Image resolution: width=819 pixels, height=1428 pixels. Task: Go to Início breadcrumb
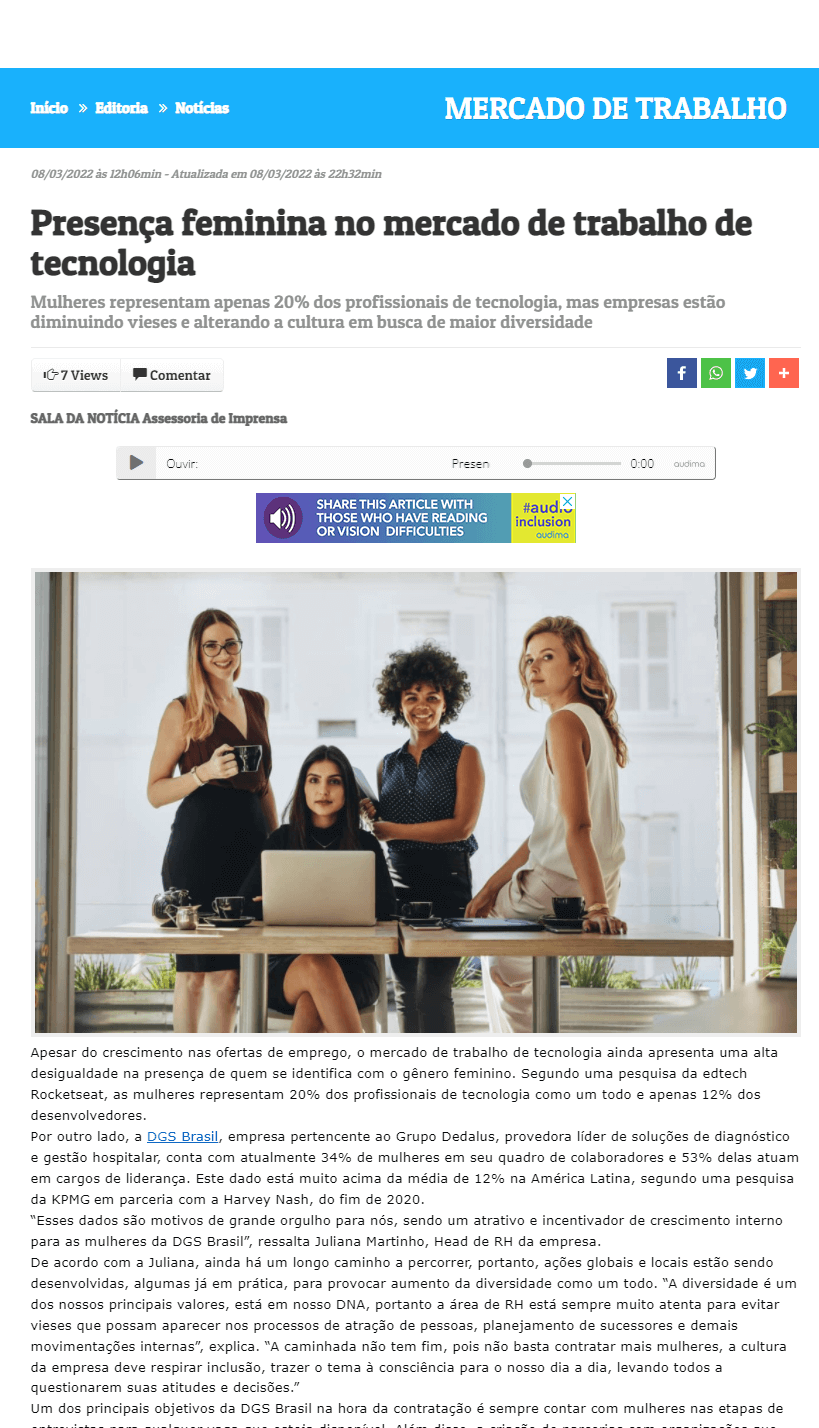click(x=49, y=108)
